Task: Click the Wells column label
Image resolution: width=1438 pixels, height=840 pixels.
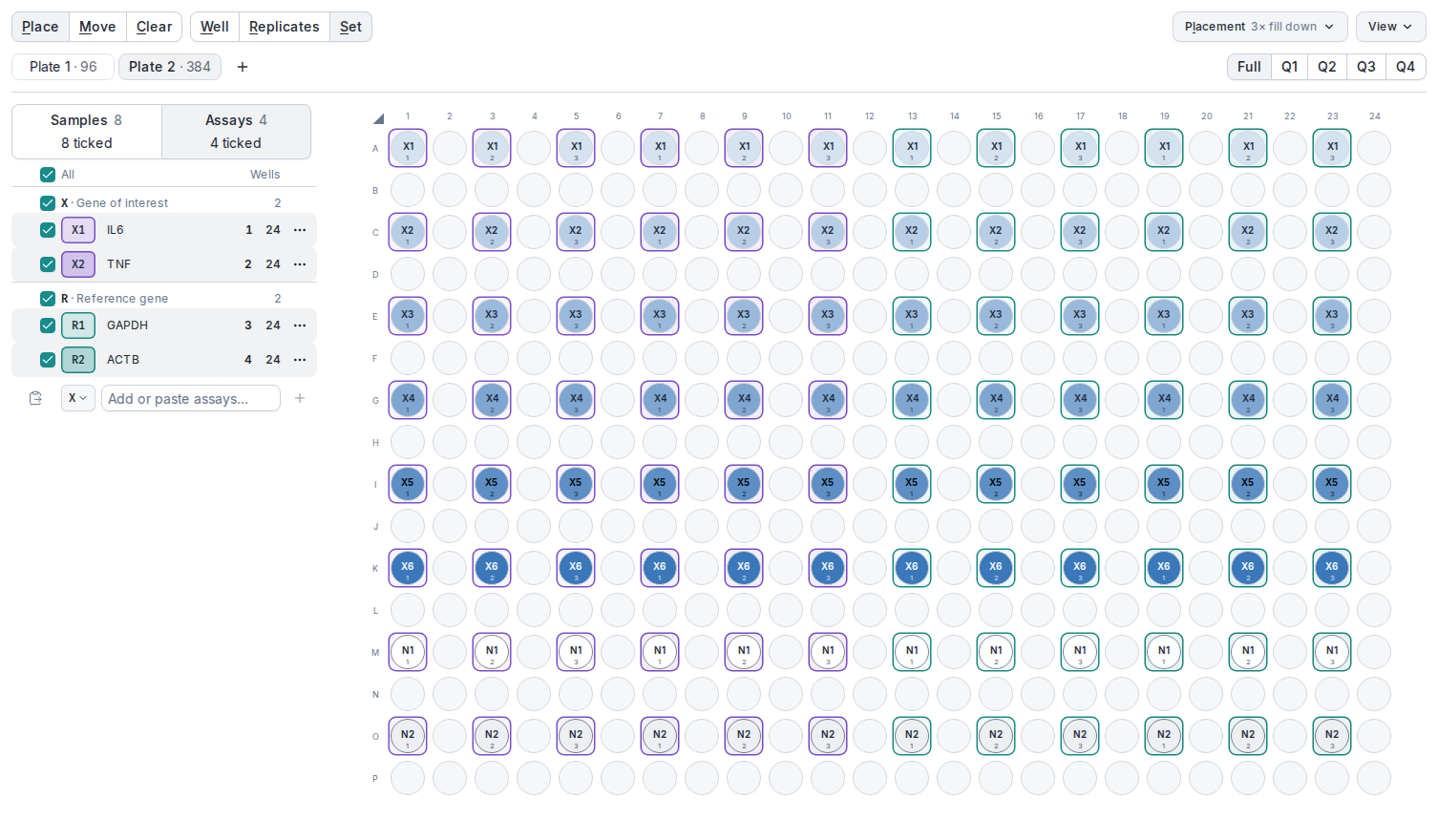Action: [x=265, y=175]
